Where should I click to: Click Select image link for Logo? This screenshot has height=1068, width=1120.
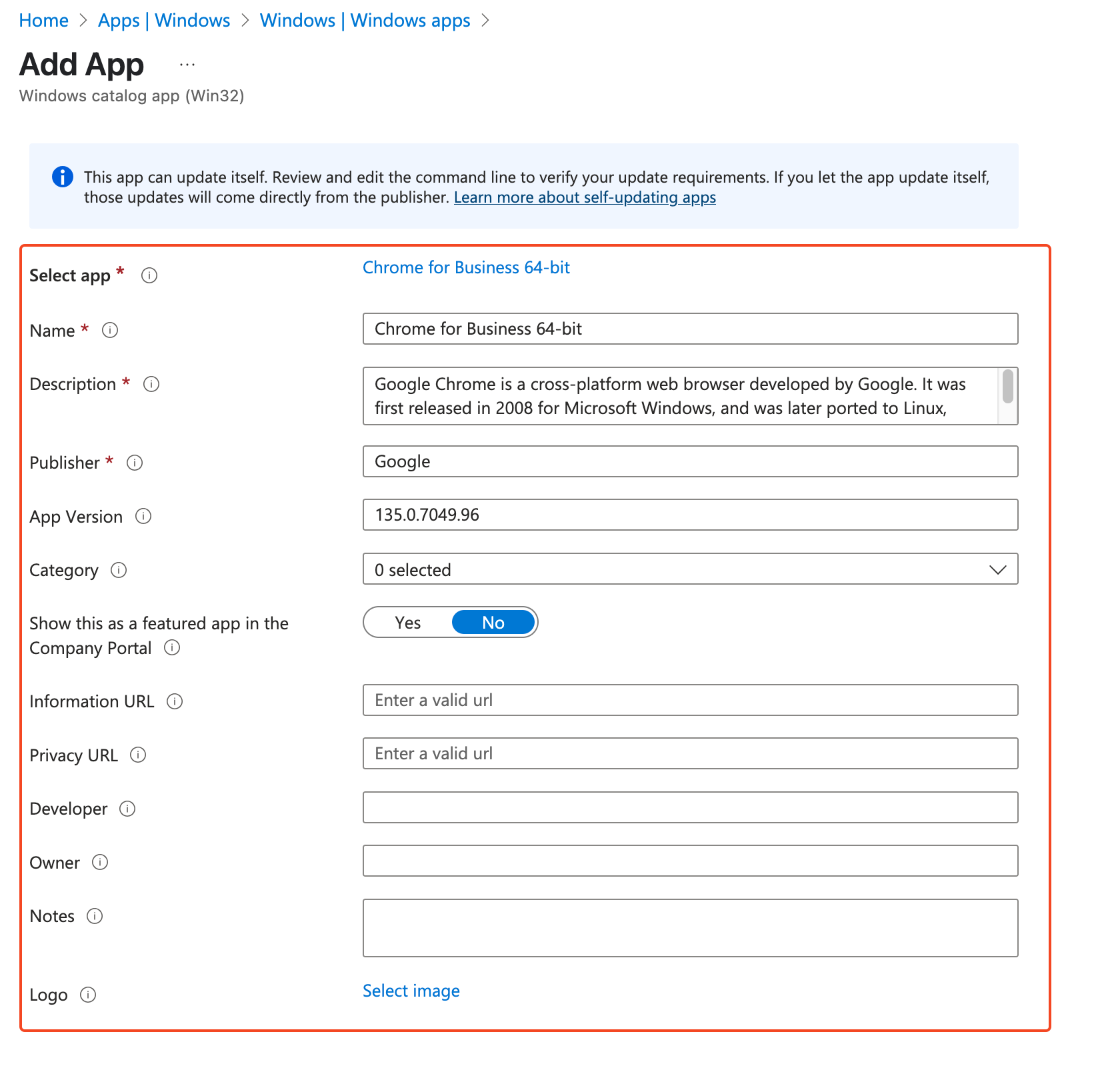(x=411, y=991)
